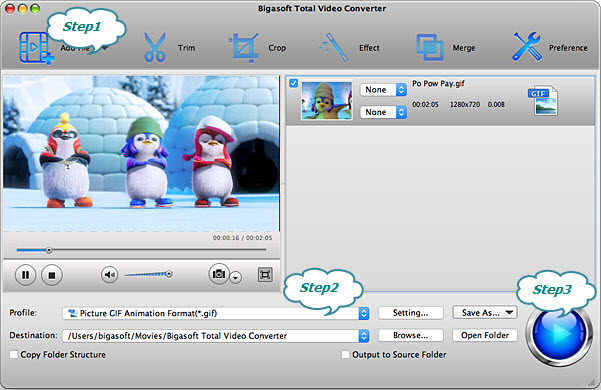
Task: Open Preference wrench and screwdriver icon
Action: pyautogui.click(x=527, y=47)
